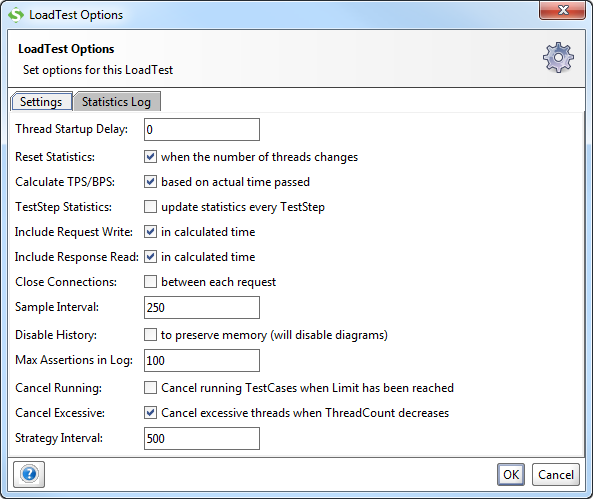The width and height of the screenshot is (593, 499).
Task: Click 'Max Assertions in Log:' label
Action: [x=74, y=360]
